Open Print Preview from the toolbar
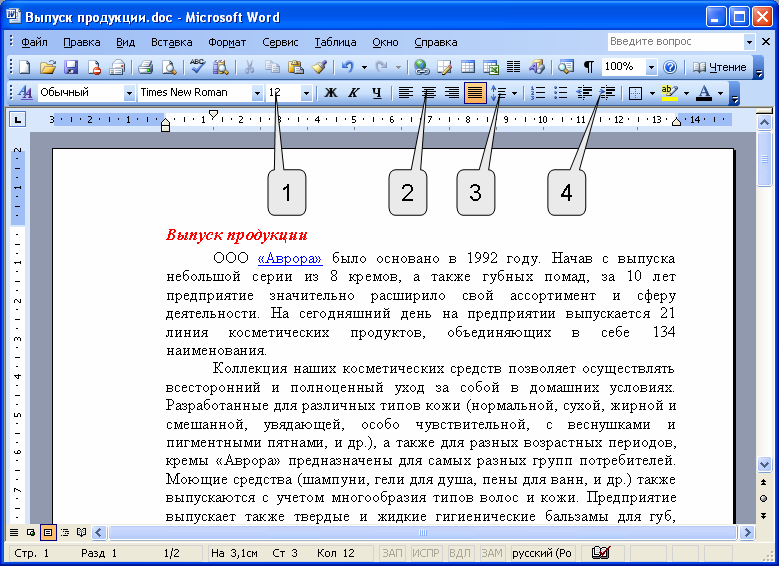The width and height of the screenshot is (779, 566). (169, 67)
